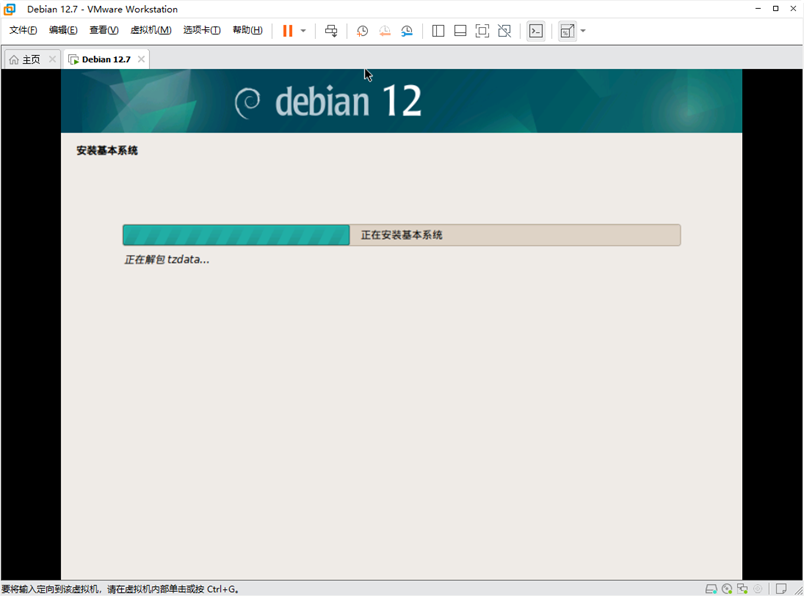The height and width of the screenshot is (596, 804).
Task: Click the installation progress bar
Action: (401, 235)
